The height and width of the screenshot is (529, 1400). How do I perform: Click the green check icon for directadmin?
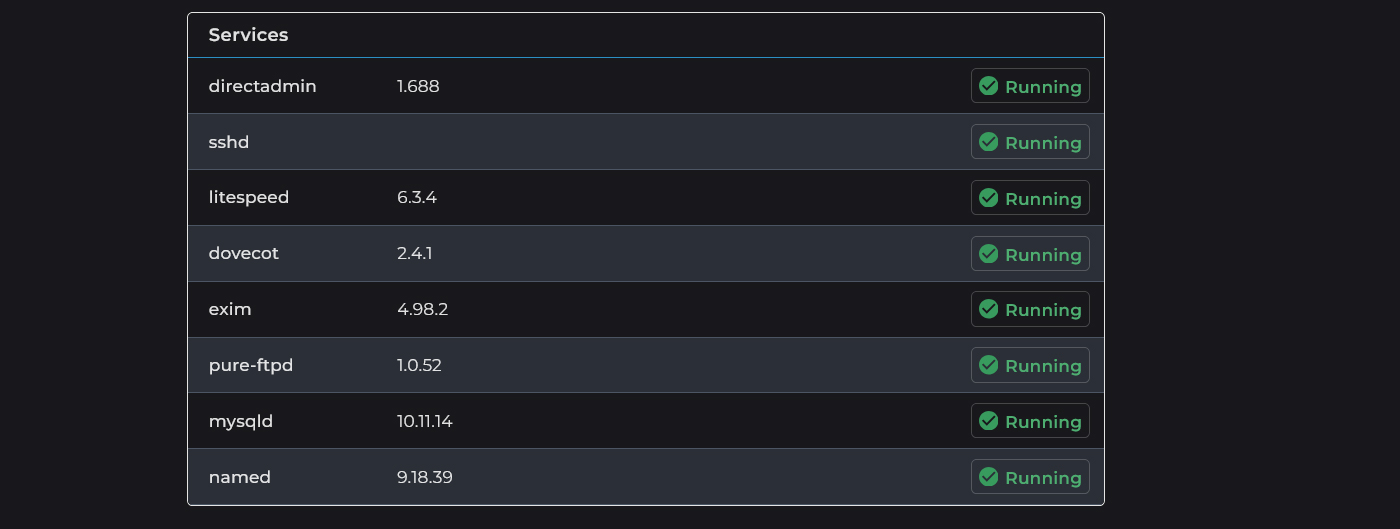989,86
